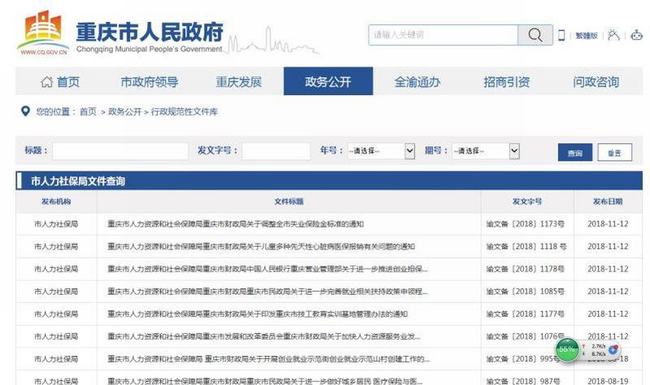The width and height of the screenshot is (650, 385).
Task: Click the green floating percentage circle
Action: 567,350
